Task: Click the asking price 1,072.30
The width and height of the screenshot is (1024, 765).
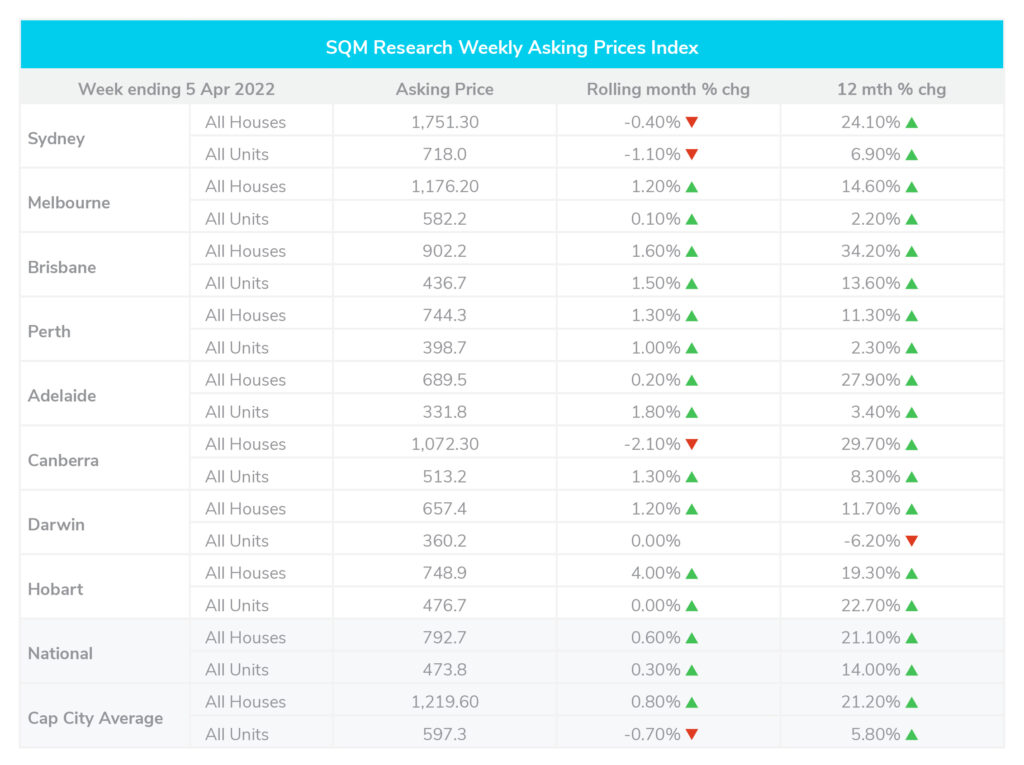Action: point(445,444)
